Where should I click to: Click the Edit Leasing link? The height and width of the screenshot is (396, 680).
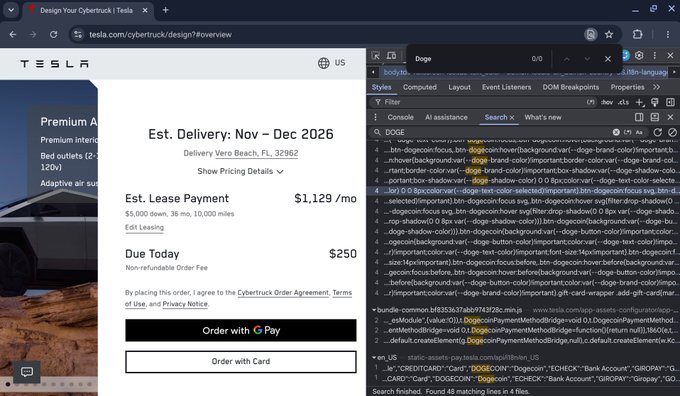coord(144,227)
